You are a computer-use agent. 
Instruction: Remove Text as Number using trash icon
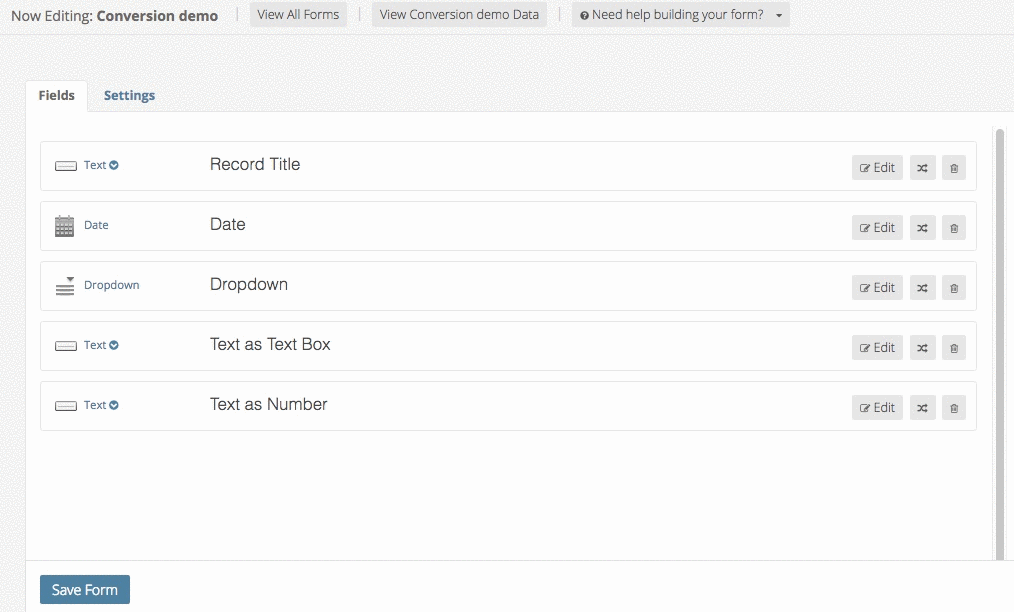pos(953,408)
